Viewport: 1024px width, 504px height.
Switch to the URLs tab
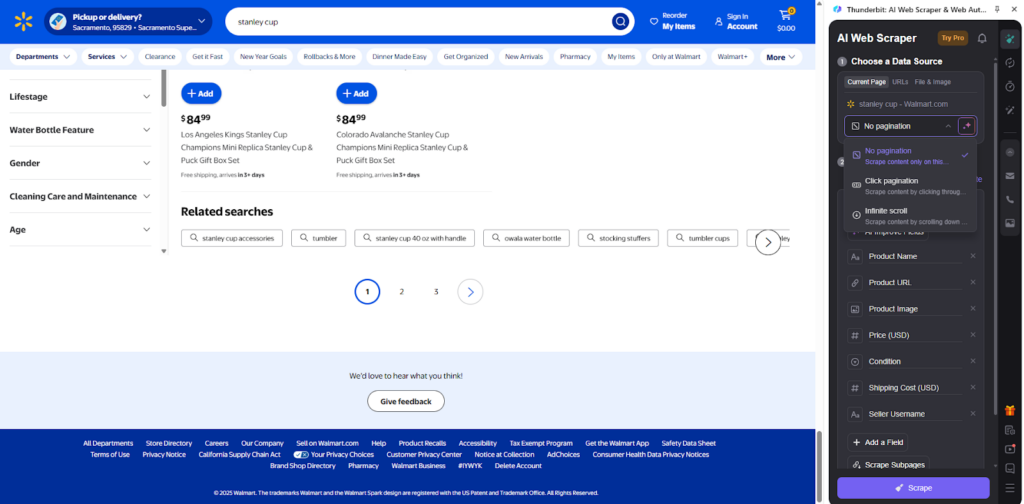(900, 82)
